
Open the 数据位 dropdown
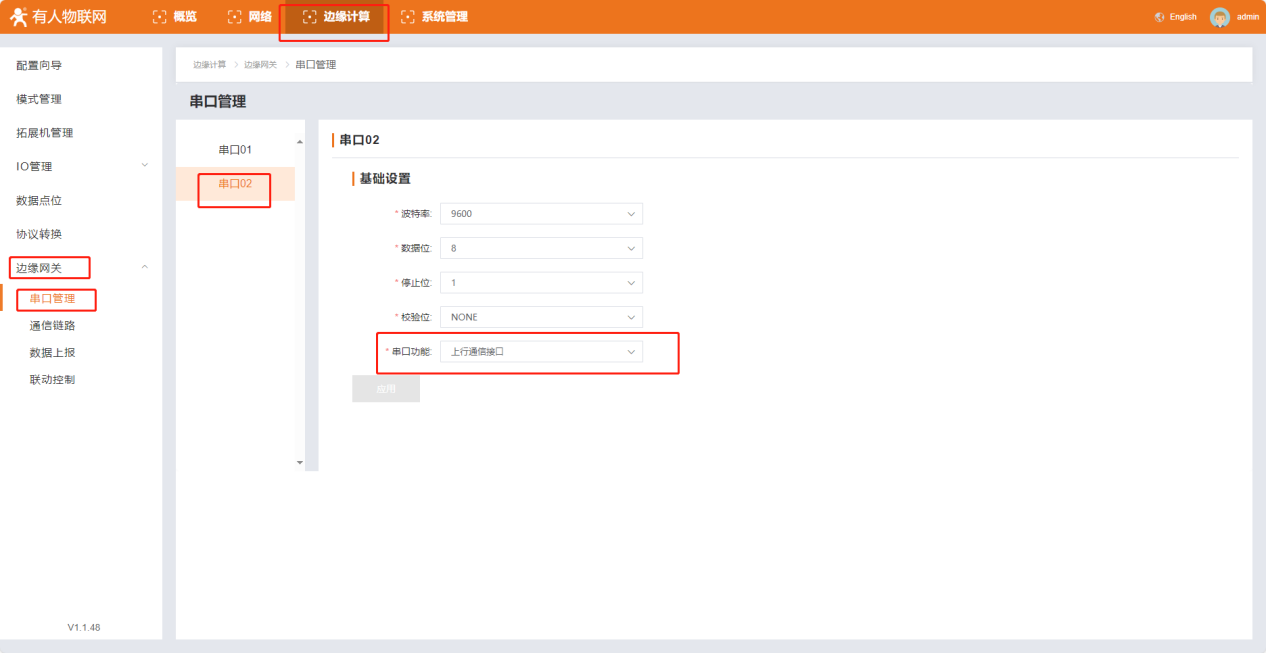tap(541, 248)
